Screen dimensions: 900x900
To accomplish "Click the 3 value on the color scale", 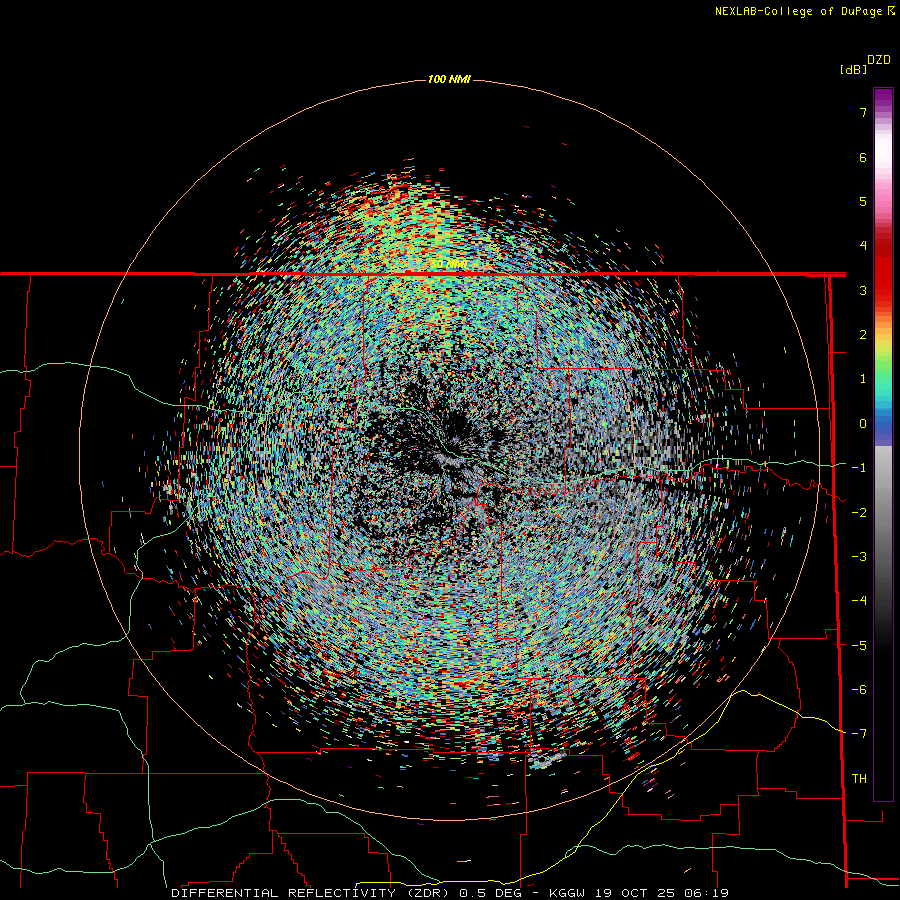I will pos(863,290).
